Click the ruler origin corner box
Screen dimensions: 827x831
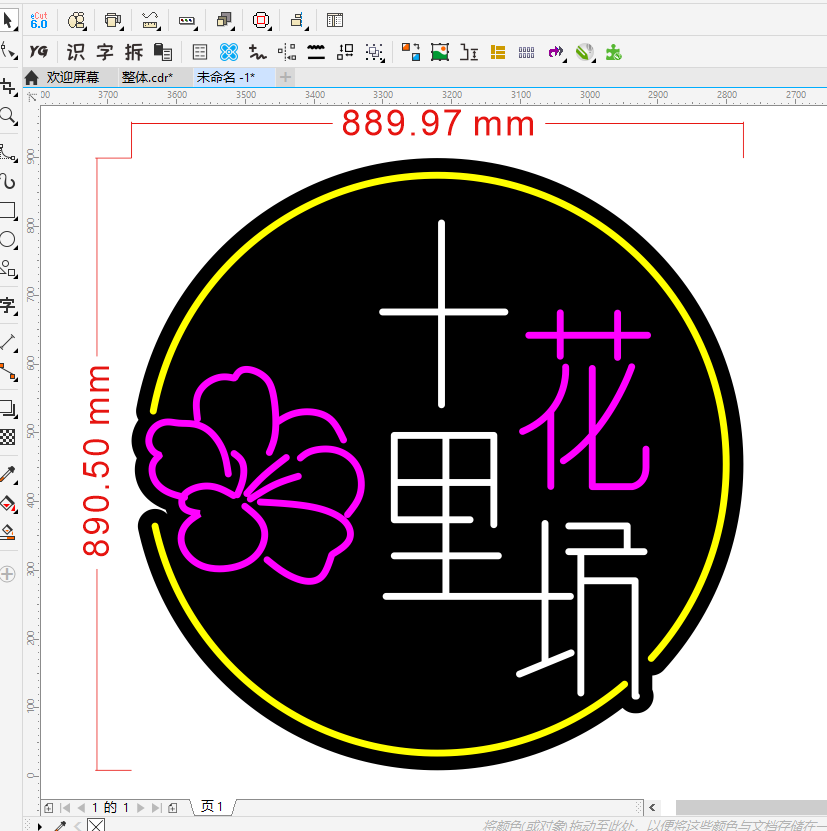(x=32, y=96)
